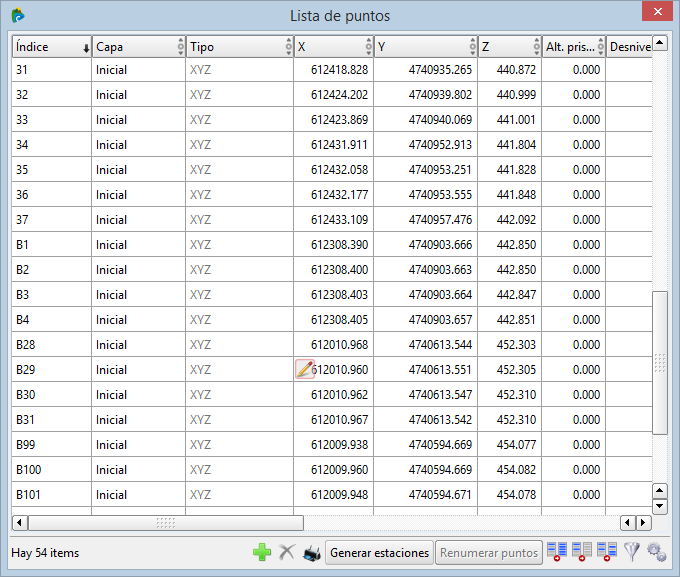The height and width of the screenshot is (577, 680).
Task: Click the rightmost horizontal scroll right arrow
Action: coord(644,523)
